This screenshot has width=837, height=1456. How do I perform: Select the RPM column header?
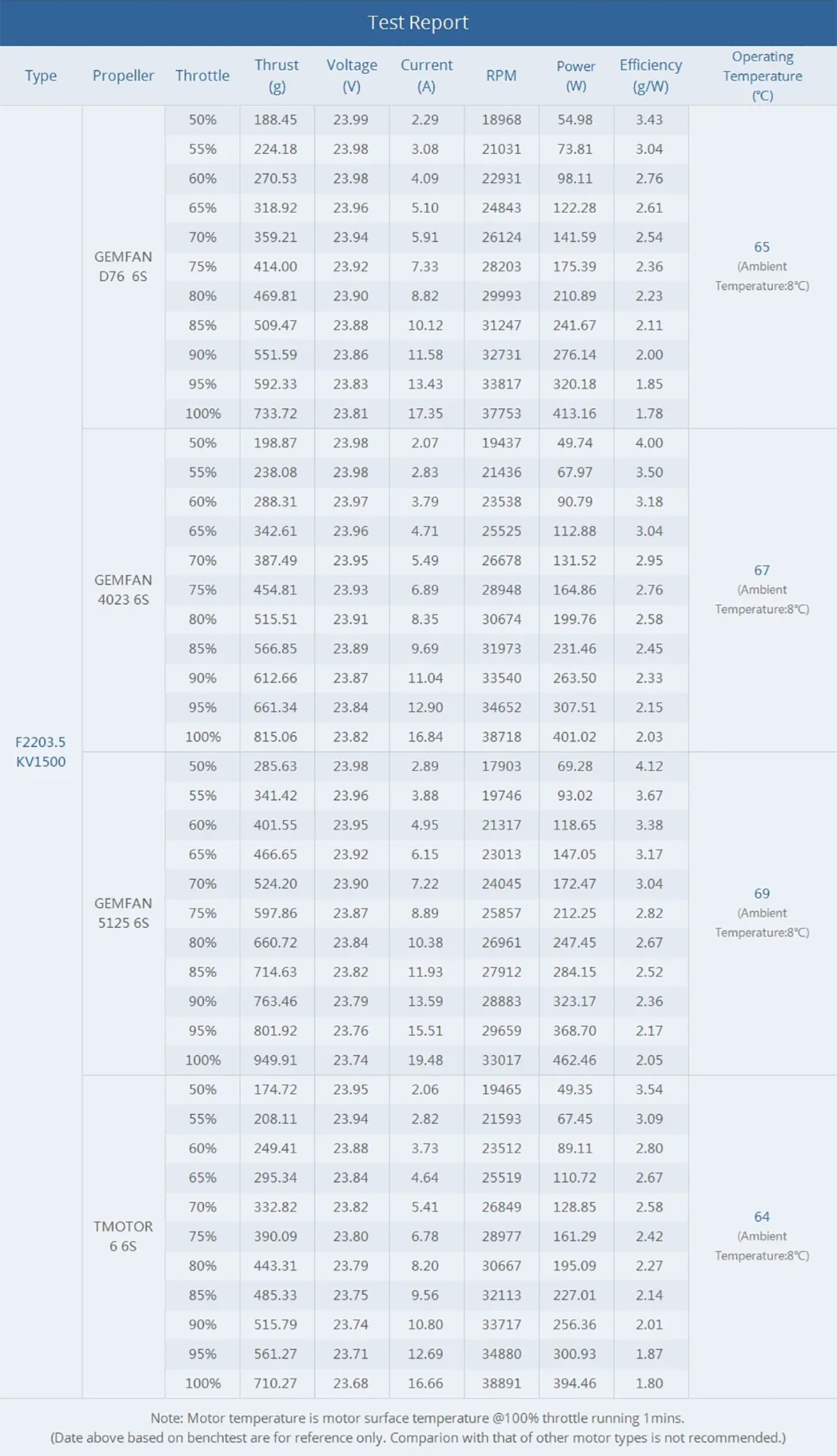[x=502, y=76]
